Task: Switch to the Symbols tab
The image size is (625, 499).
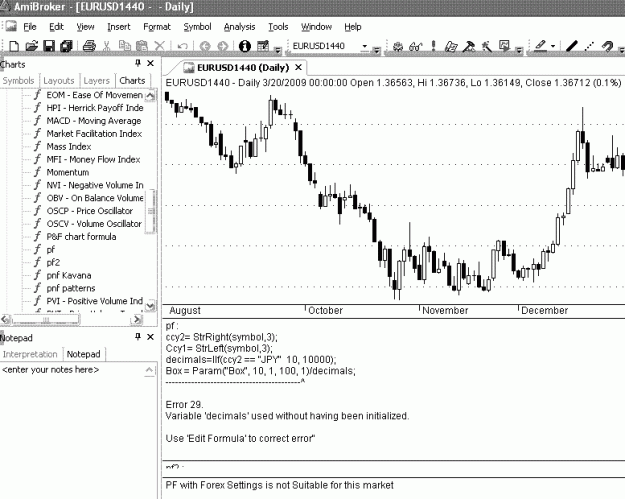Action: (18, 81)
